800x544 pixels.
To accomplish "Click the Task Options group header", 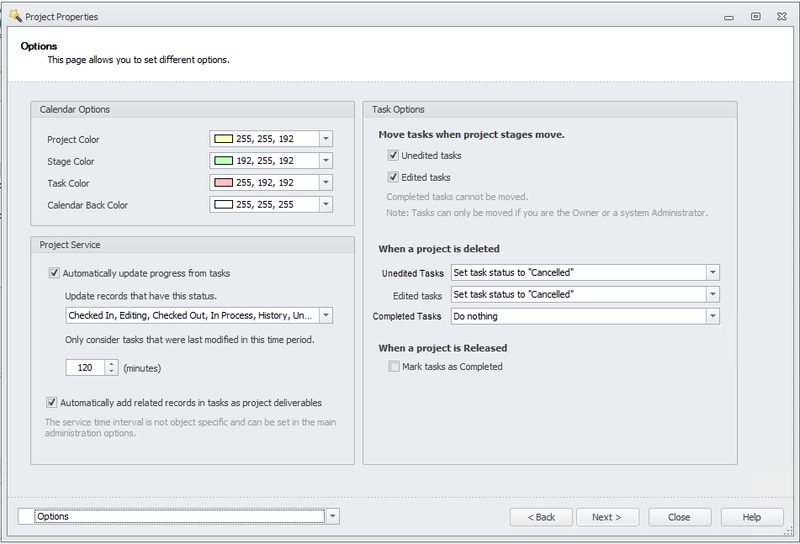I will [550, 109].
